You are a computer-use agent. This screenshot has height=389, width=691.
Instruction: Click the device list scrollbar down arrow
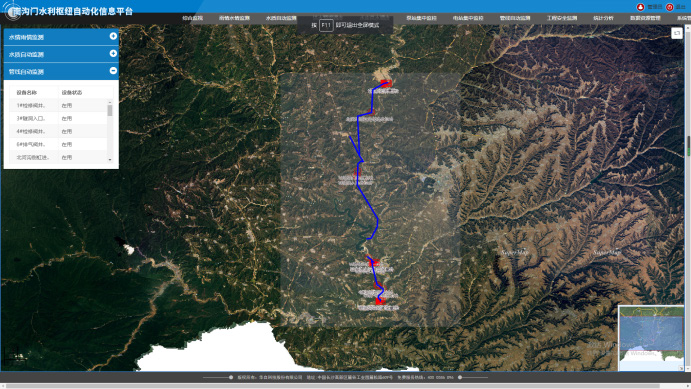(110, 160)
